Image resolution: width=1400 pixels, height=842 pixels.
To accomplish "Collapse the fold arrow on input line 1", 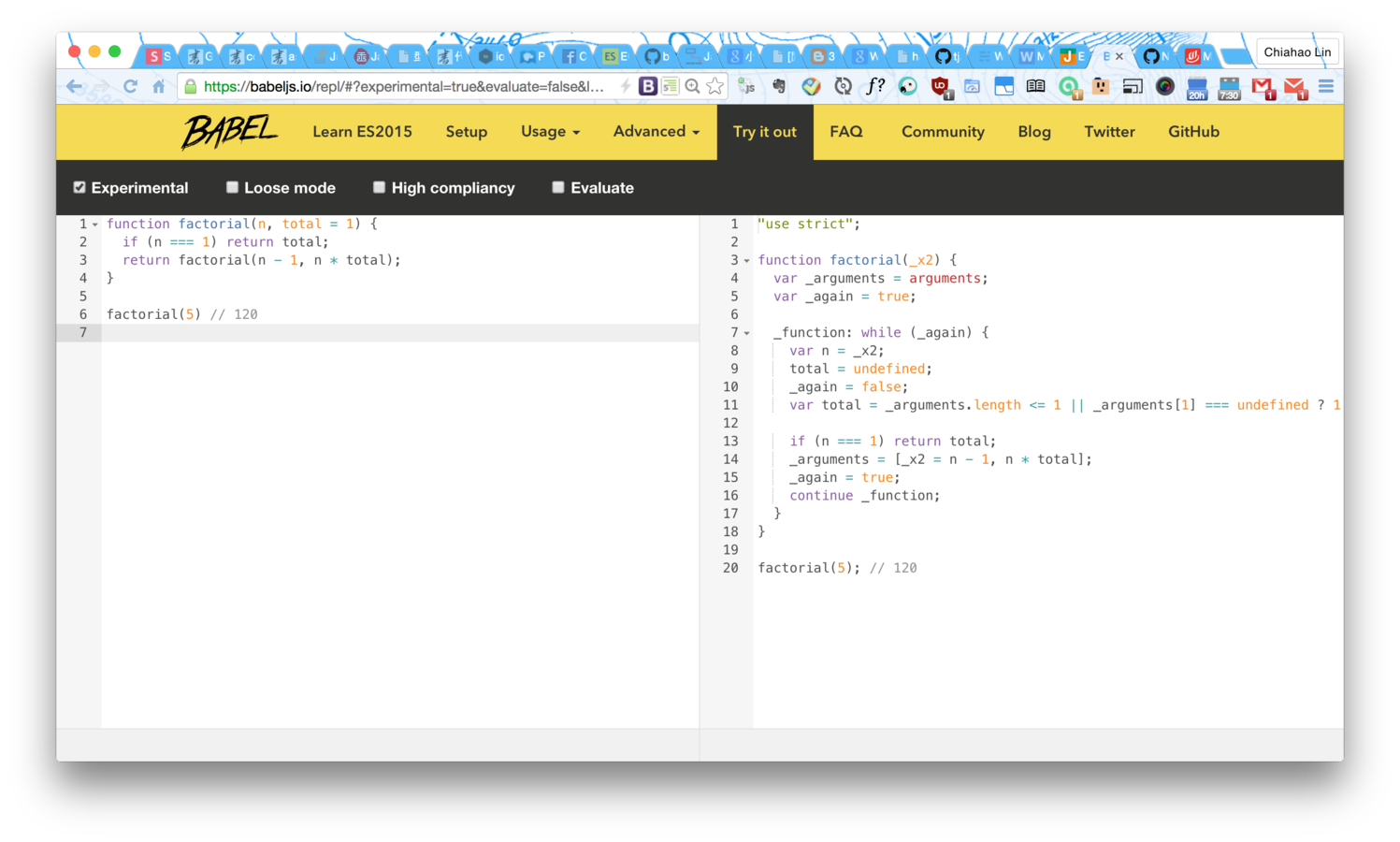I will [x=95, y=225].
